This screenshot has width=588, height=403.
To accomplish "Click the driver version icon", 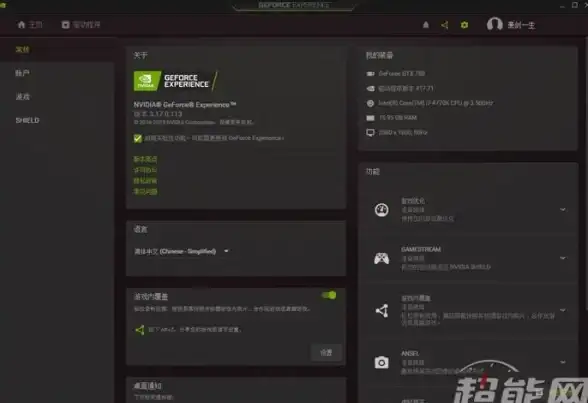I will coord(370,88).
